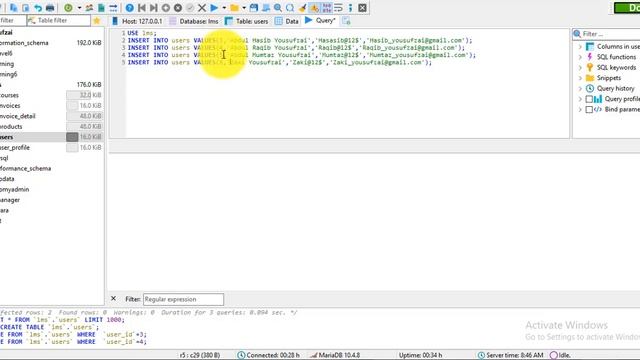640x360 pixels.
Task: Click the Connected time status entry
Action: point(269,355)
